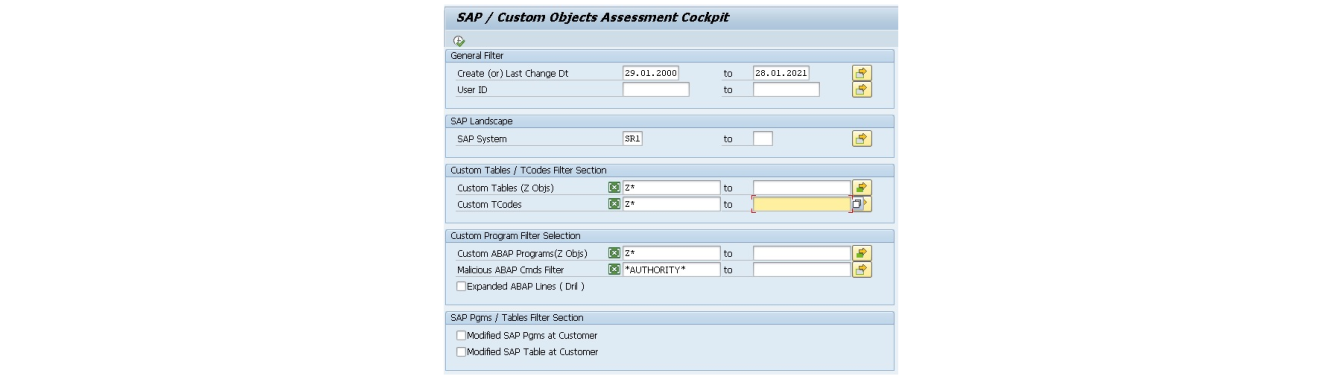Open multiple selection for Create/Last Change Dt
Image resolution: width=1342 pixels, height=379 pixels.
pyautogui.click(x=862, y=73)
